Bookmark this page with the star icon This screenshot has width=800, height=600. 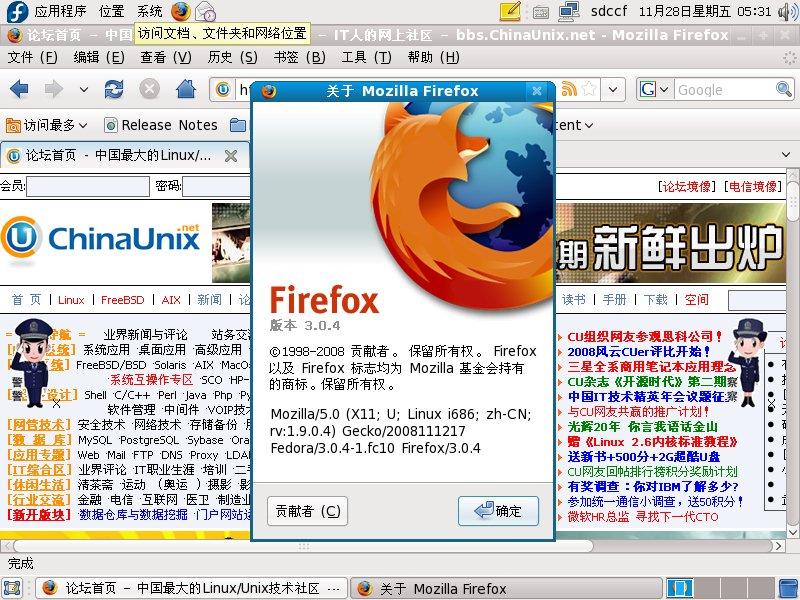[x=589, y=89]
